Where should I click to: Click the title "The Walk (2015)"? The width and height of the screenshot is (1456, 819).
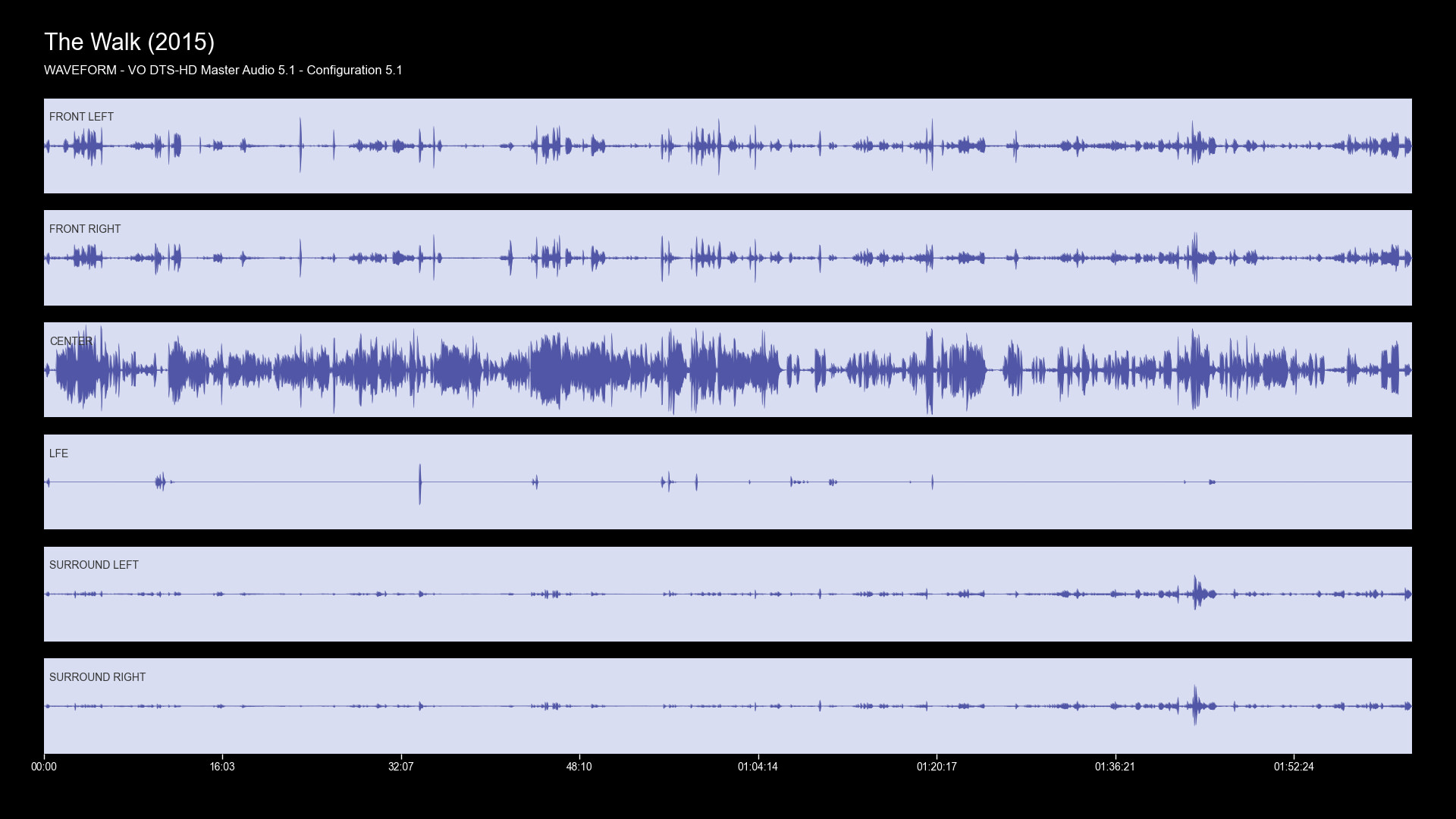coord(130,42)
